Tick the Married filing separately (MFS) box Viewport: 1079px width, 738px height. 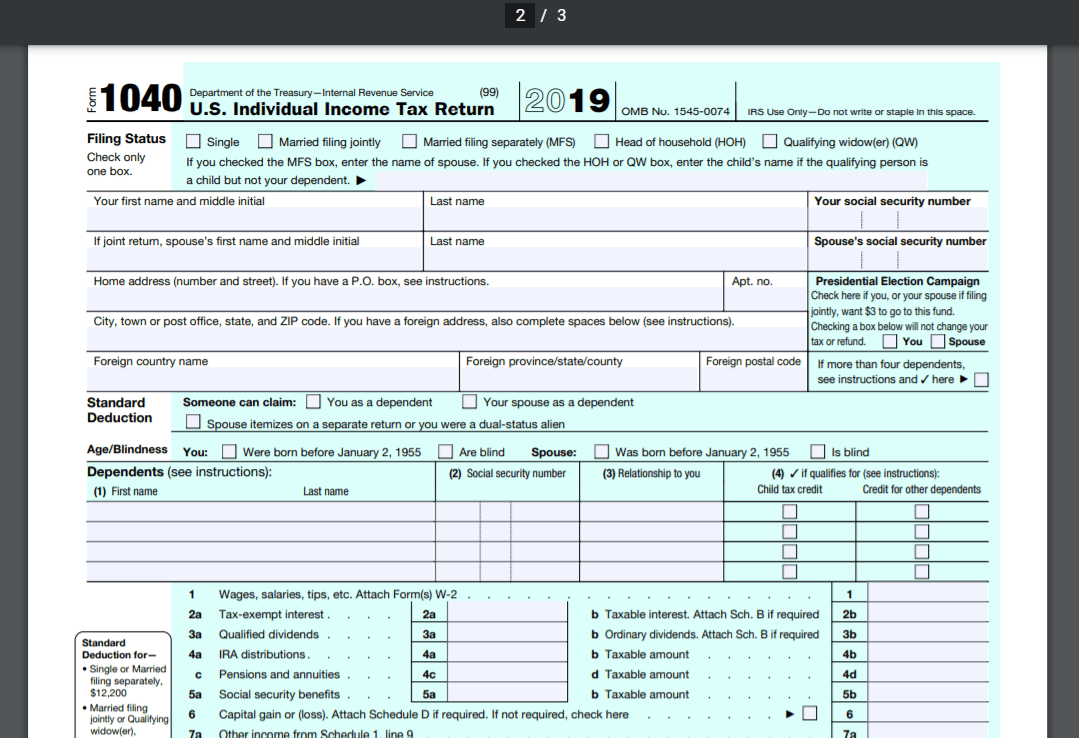point(410,142)
